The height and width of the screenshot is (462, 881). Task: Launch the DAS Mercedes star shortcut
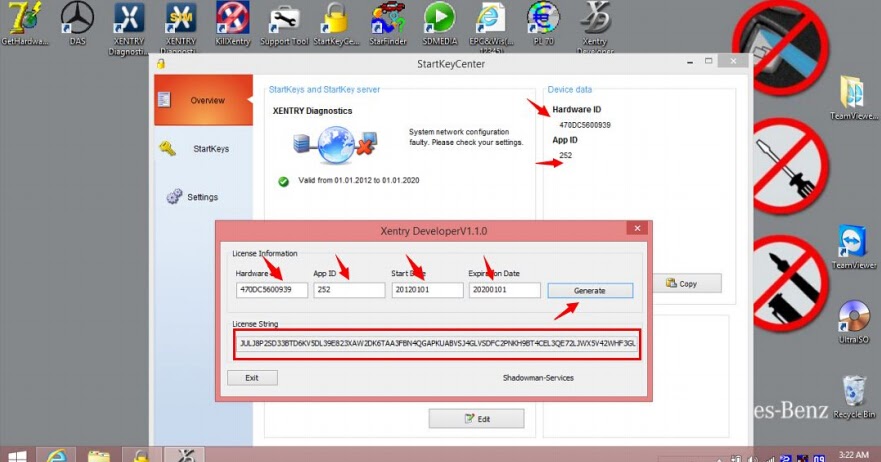point(77,24)
